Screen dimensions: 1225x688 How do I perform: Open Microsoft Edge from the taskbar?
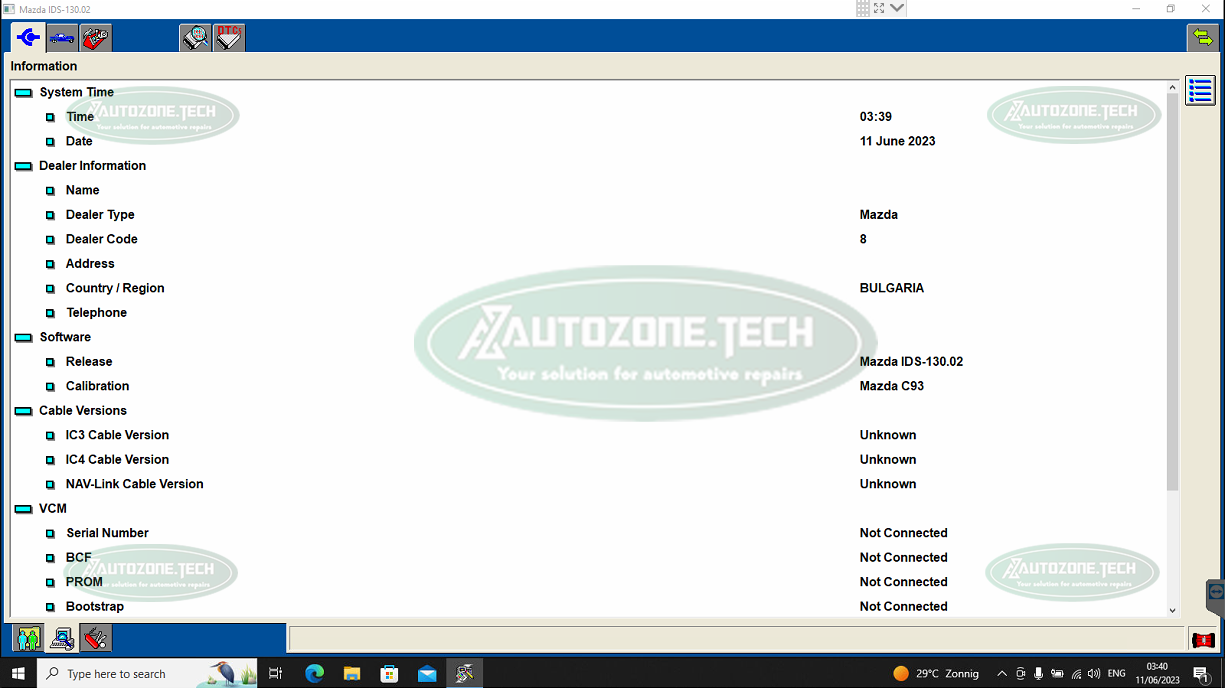(x=314, y=674)
